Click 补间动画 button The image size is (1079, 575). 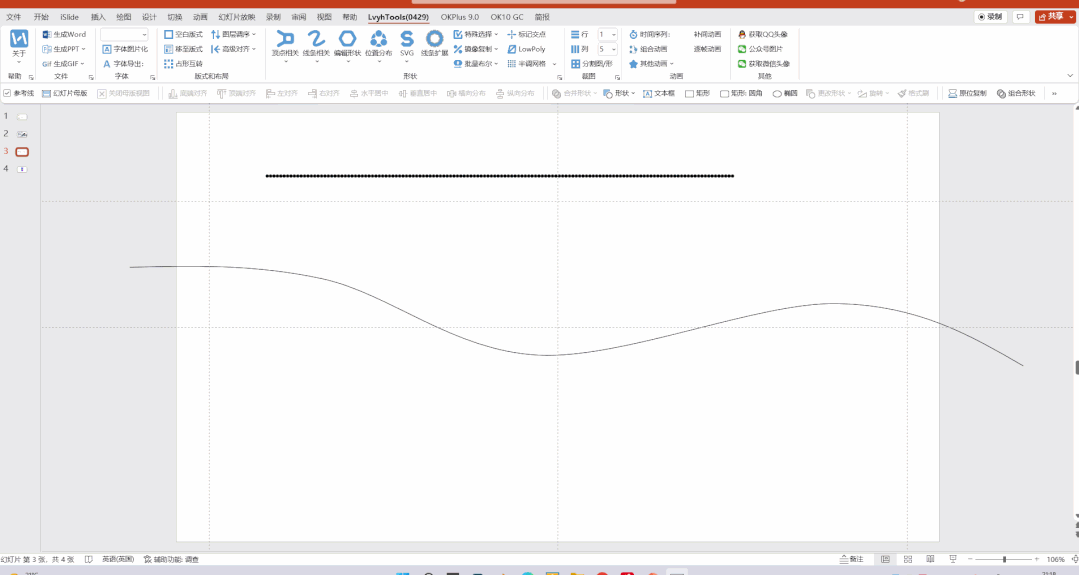[x=707, y=34]
